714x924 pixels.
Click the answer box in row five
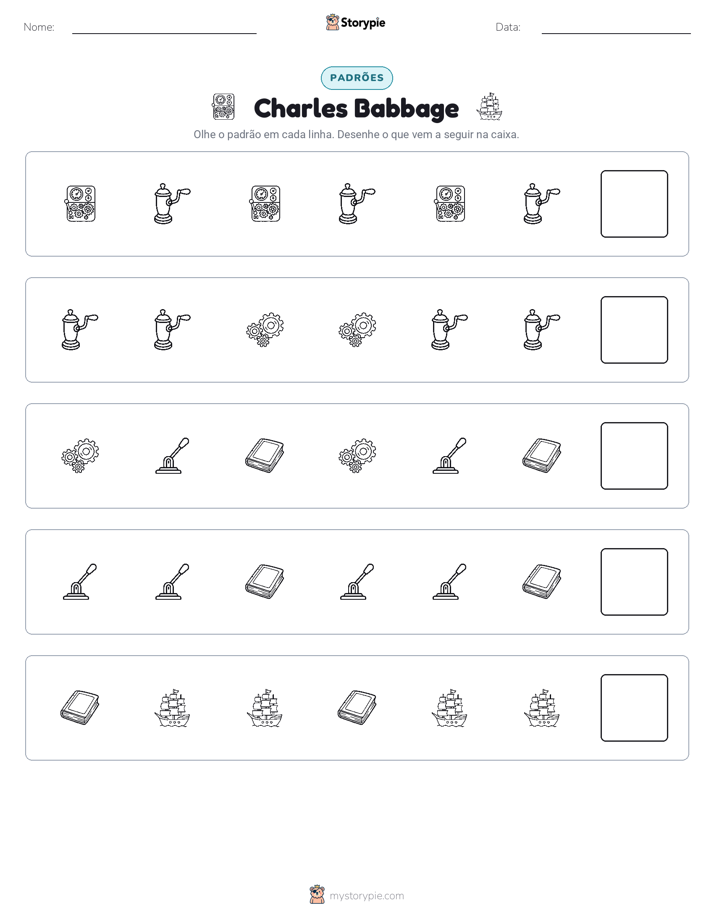click(634, 708)
